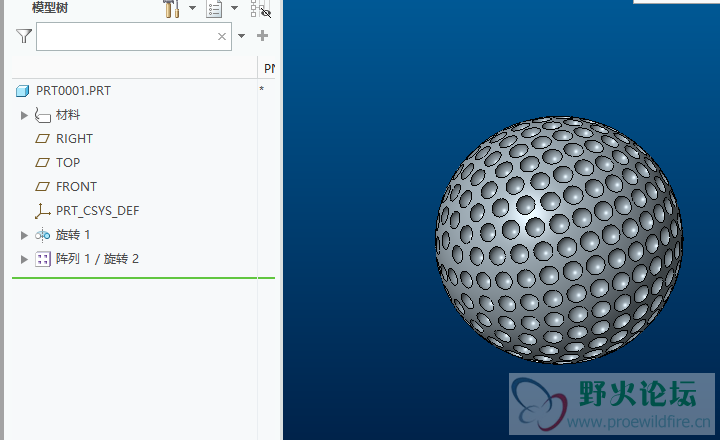Select the TOP datum plane
This screenshot has width=720, height=440.
pos(68,163)
